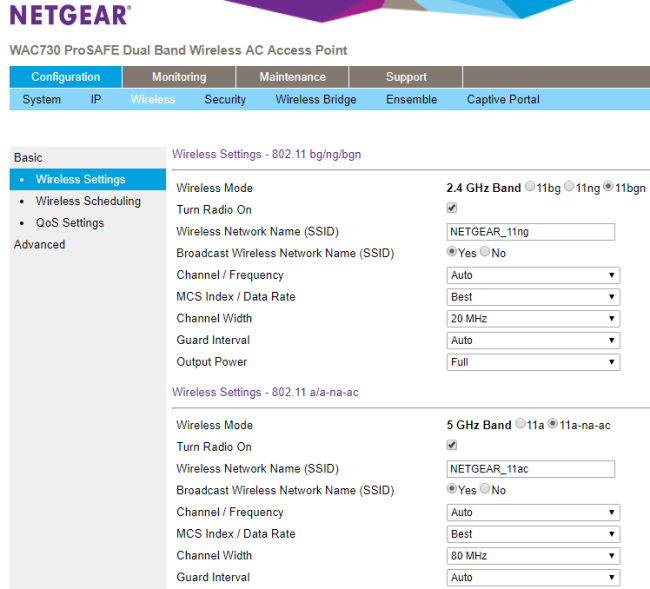Open Wireless Settings in the sidebar
650x589 pixels.
click(87, 179)
